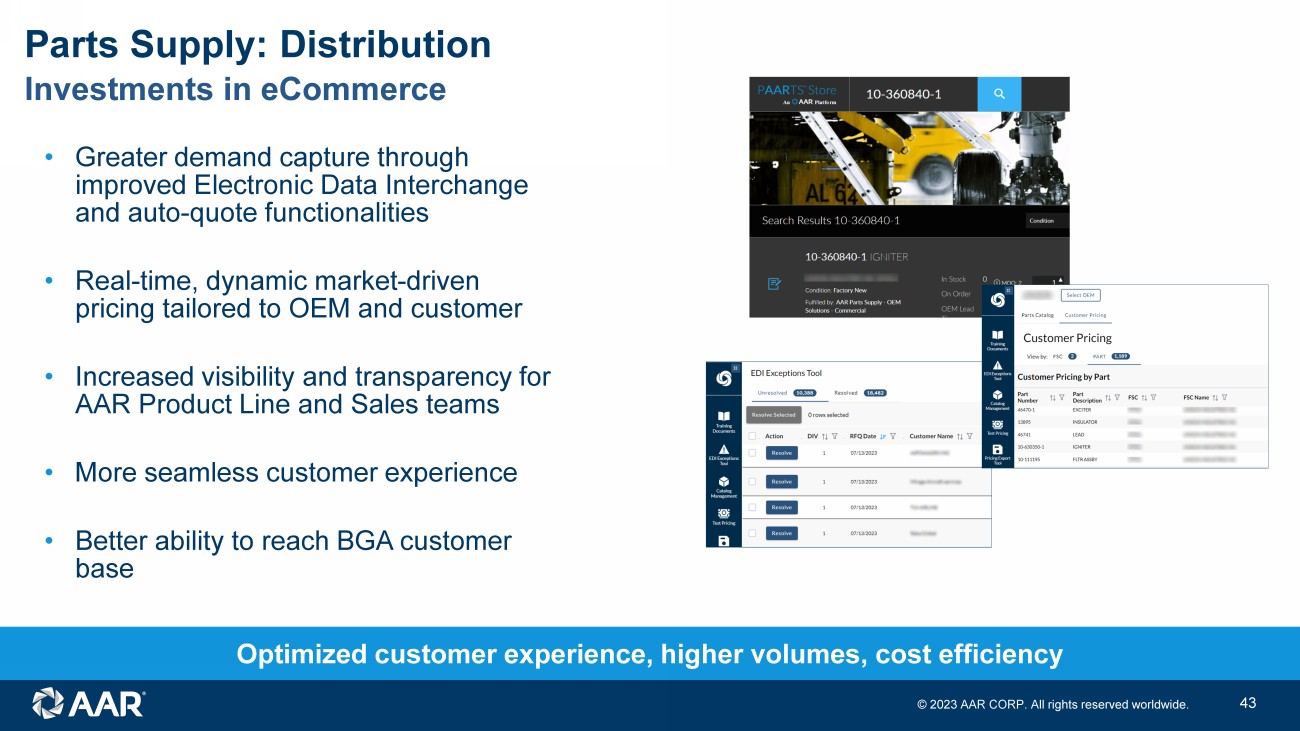Sort the Part Description column

(1107, 397)
